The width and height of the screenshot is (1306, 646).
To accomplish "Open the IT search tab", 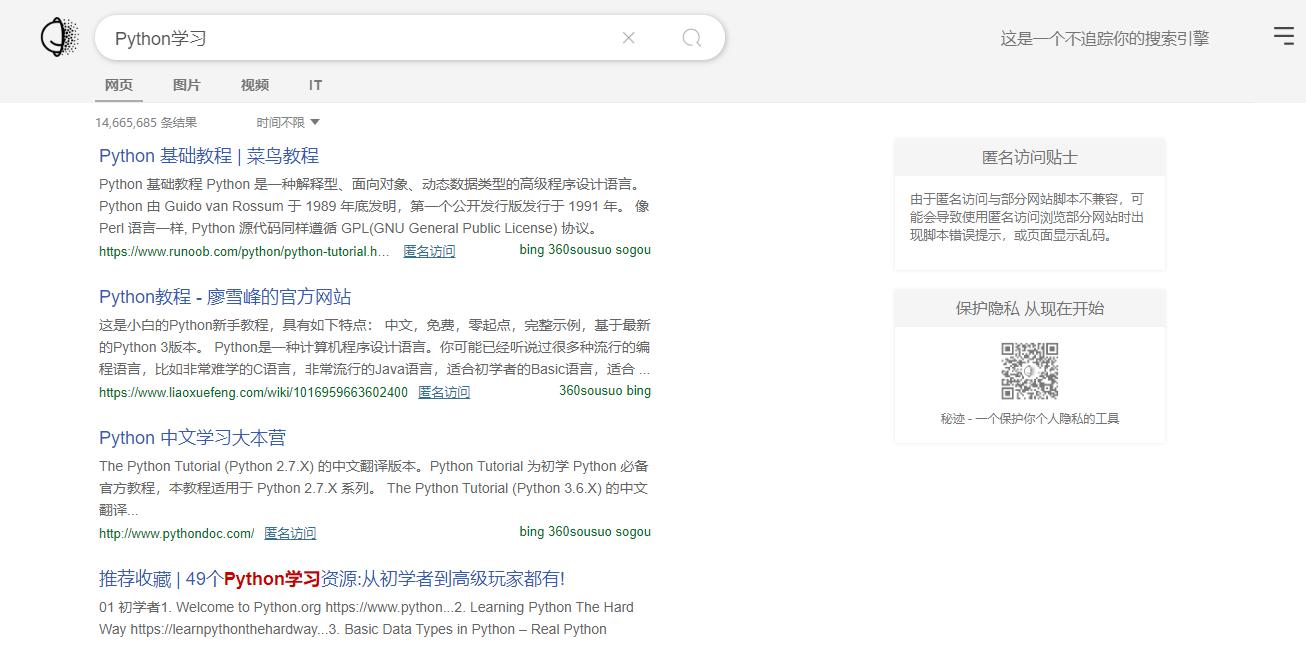I will coord(314,85).
